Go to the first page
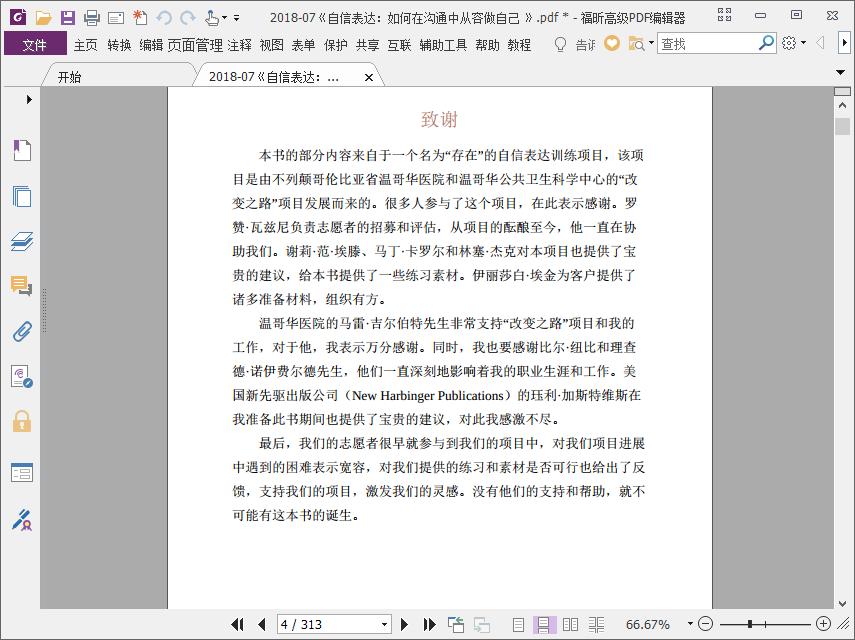855x640 pixels. click(237, 624)
